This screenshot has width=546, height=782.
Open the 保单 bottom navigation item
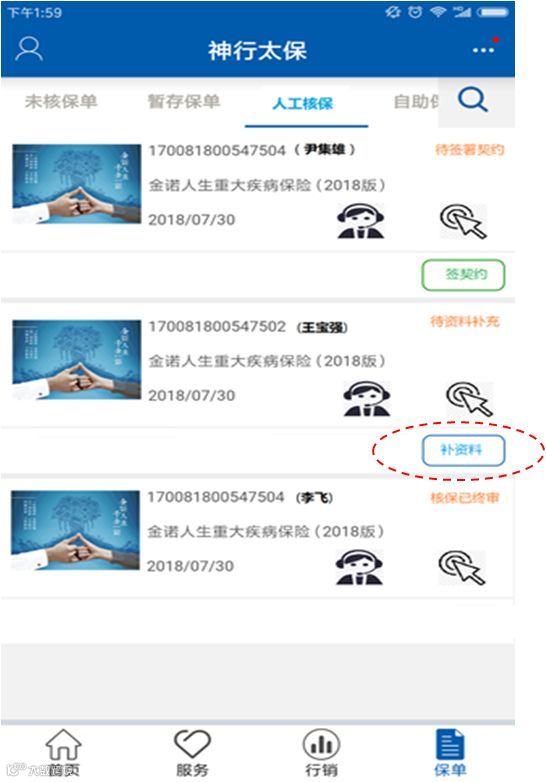(450, 753)
